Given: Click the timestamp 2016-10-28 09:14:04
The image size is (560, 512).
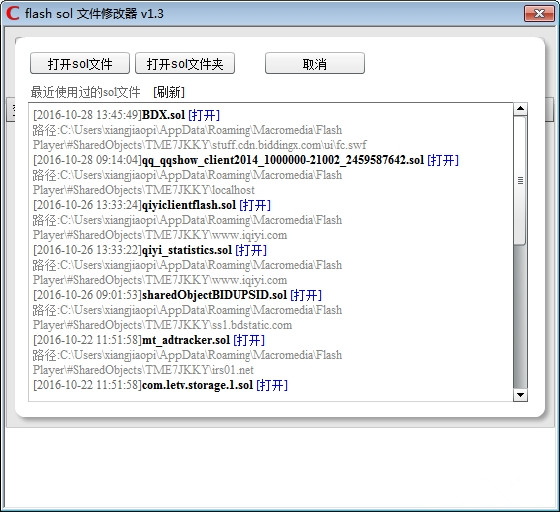Looking at the screenshot, I should coord(88,160).
